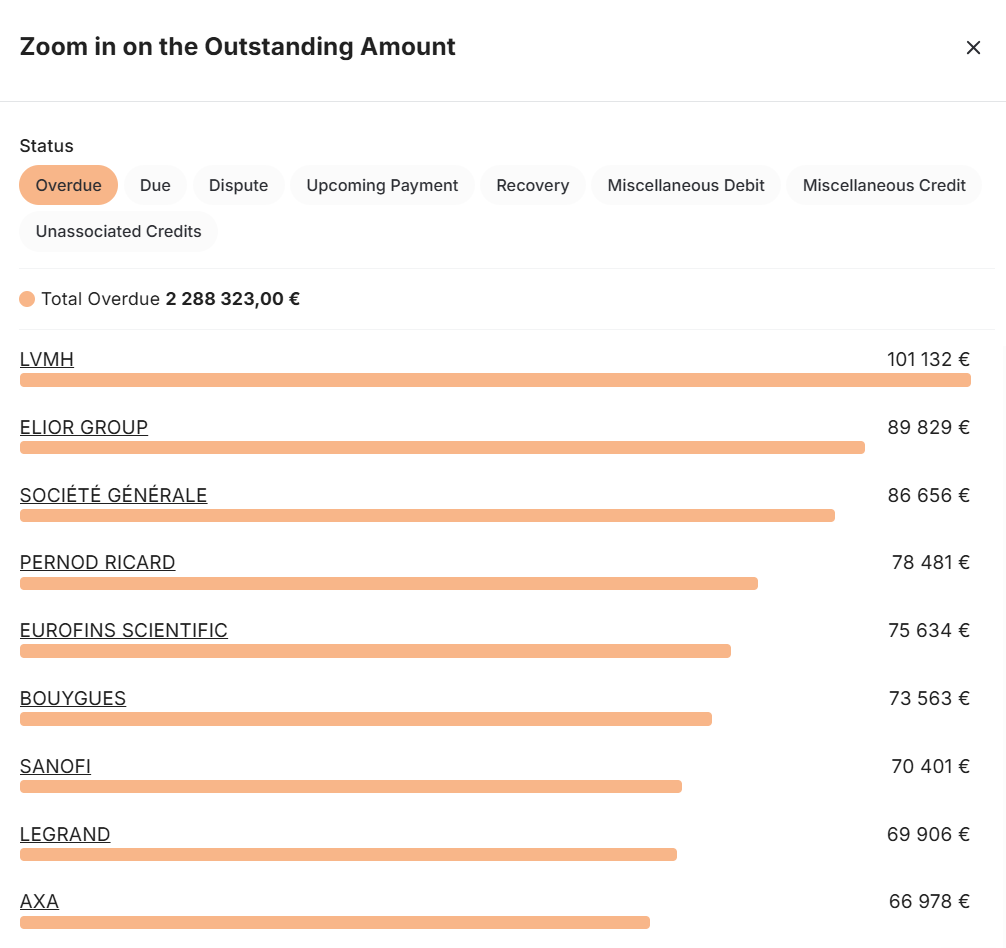Click the dialog title heading

point(237,47)
